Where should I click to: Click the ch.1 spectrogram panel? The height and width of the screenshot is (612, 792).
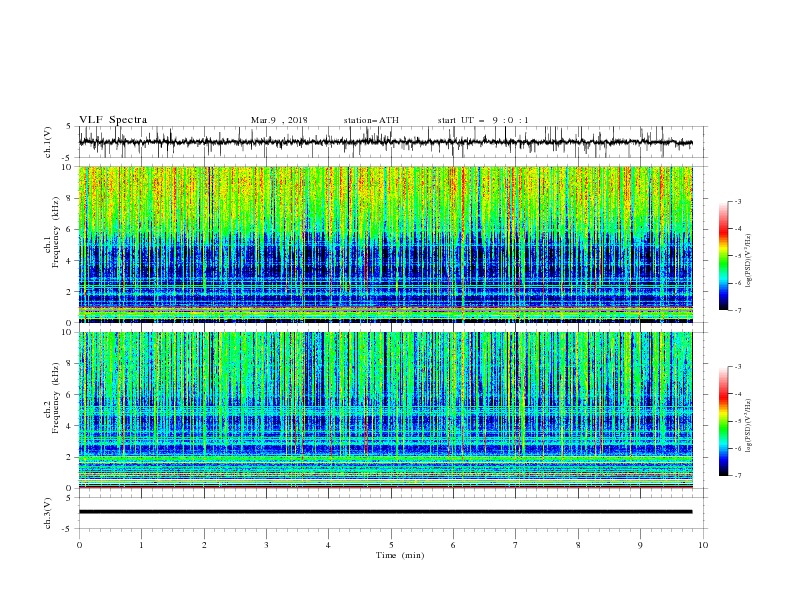[x=385, y=244]
